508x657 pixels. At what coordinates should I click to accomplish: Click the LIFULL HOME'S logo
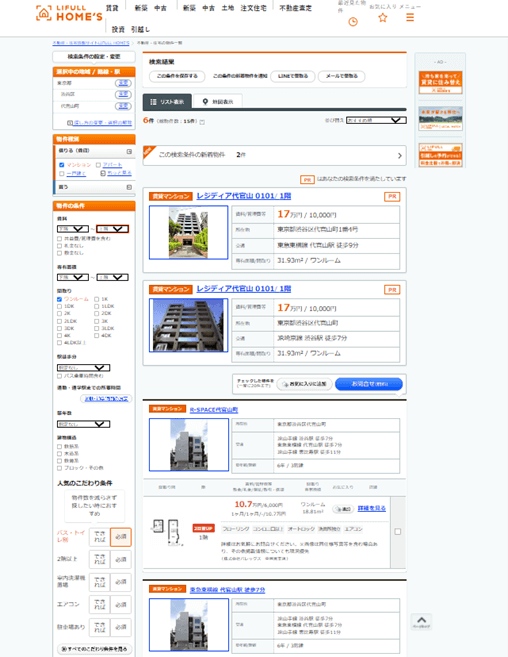coord(69,13)
